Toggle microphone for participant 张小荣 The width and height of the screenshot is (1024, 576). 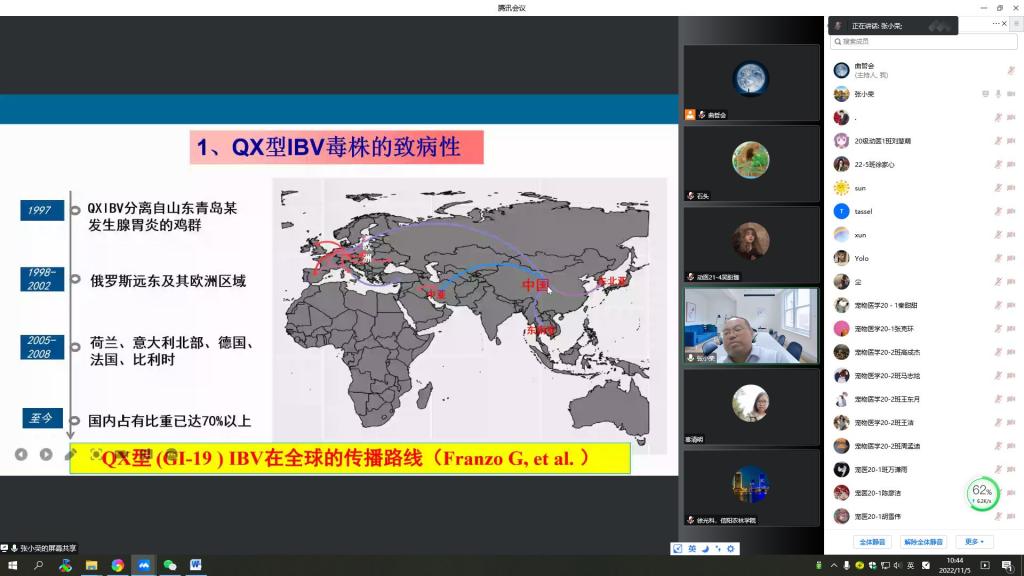tap(998, 94)
